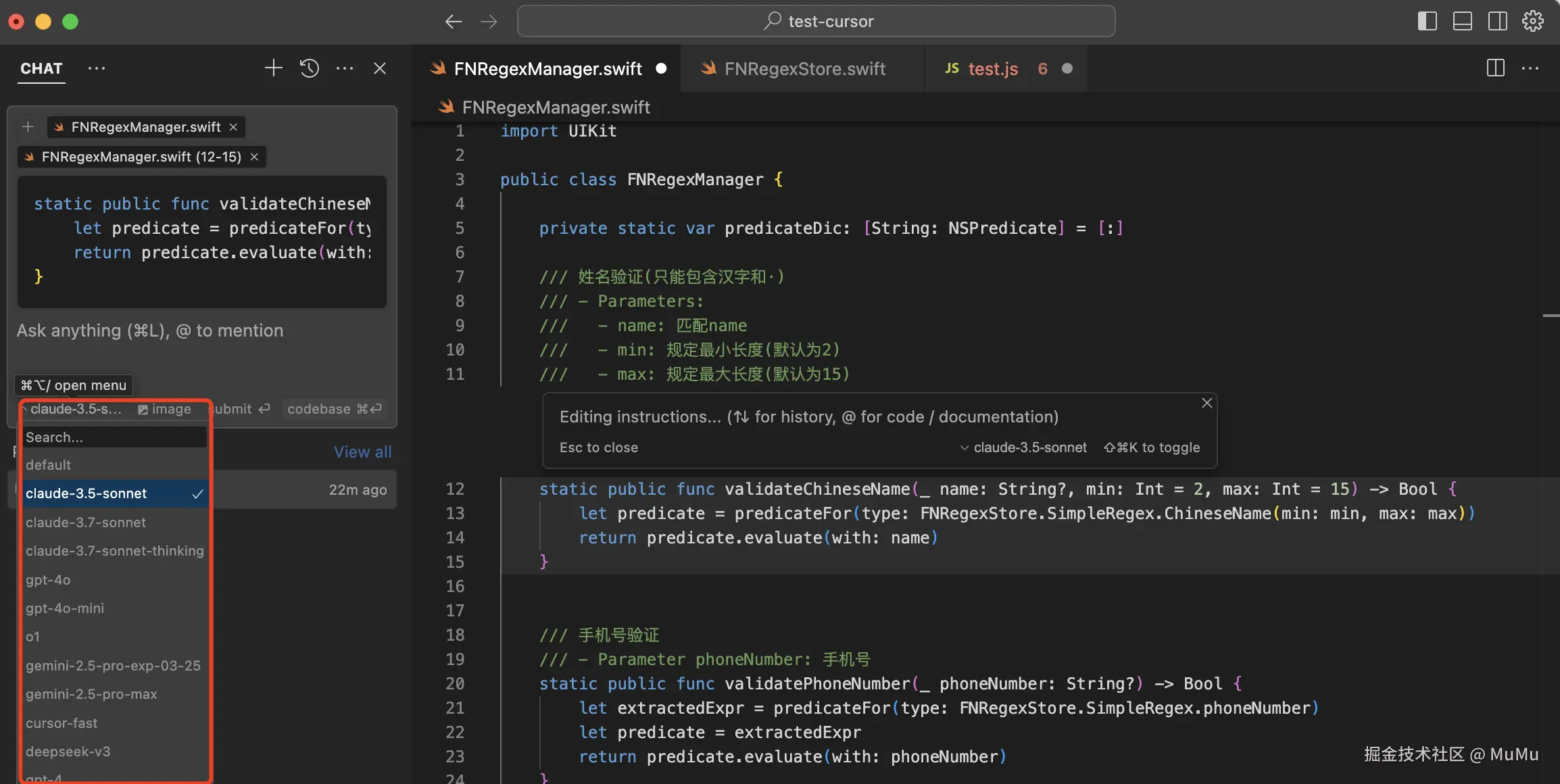Focus the model Search... field
The height and width of the screenshot is (784, 1560).
pyautogui.click(x=114, y=437)
